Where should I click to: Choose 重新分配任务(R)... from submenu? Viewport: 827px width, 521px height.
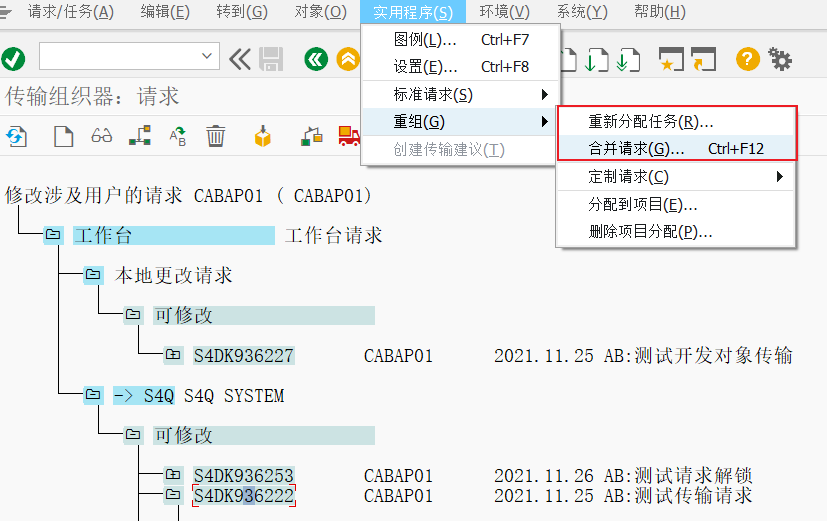pyautogui.click(x=677, y=122)
